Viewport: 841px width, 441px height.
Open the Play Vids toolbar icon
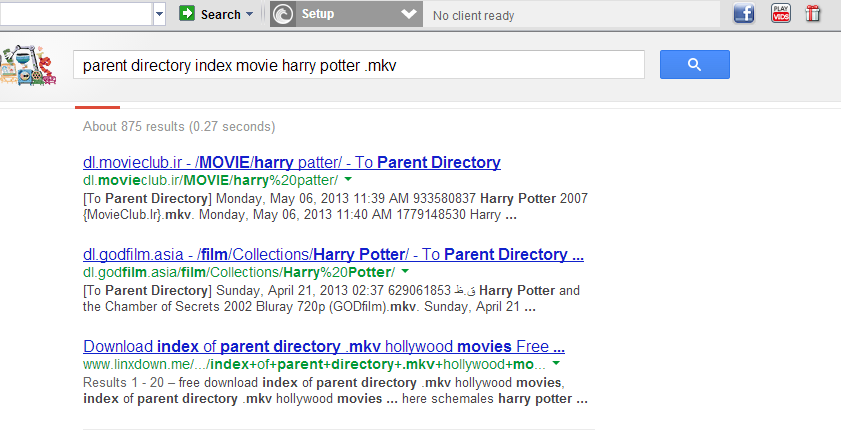pos(780,13)
